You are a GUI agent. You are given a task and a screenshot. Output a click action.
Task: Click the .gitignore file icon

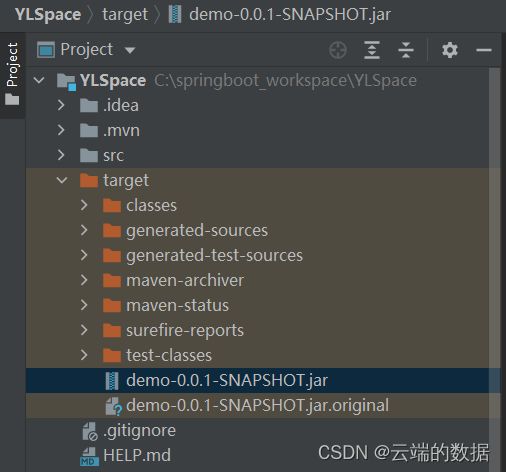coord(90,431)
